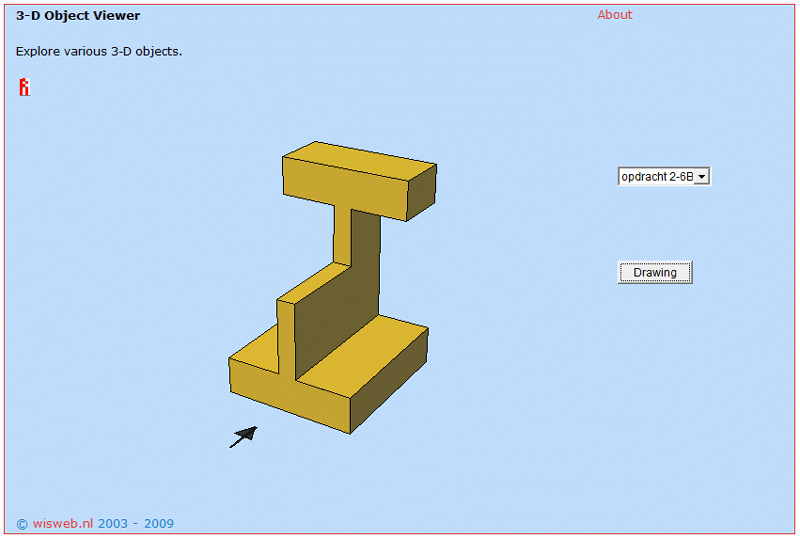Click the red info icon

pos(24,87)
